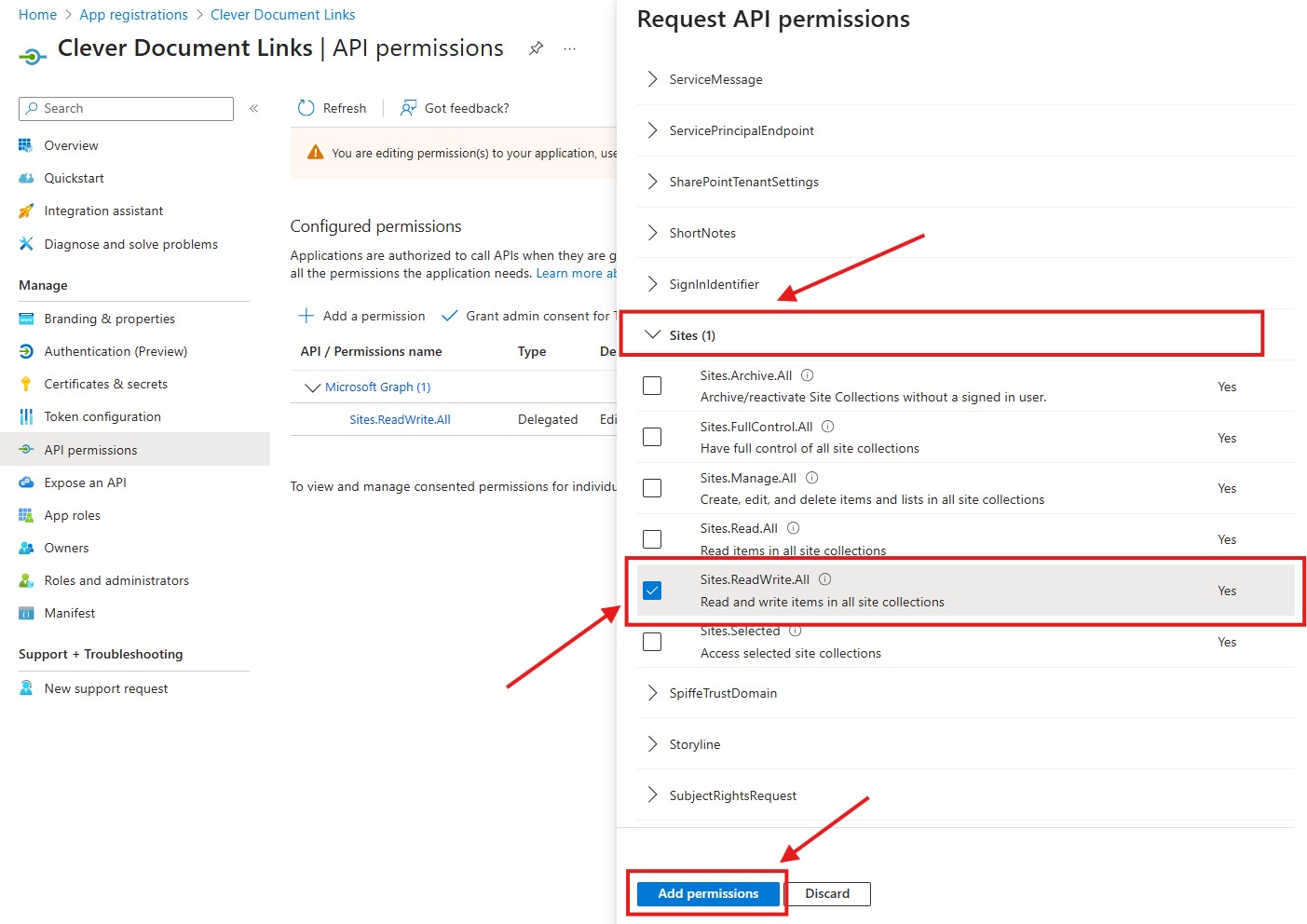Click the Refresh icon in the toolbar
This screenshot has height=924, width=1307.
point(306,108)
